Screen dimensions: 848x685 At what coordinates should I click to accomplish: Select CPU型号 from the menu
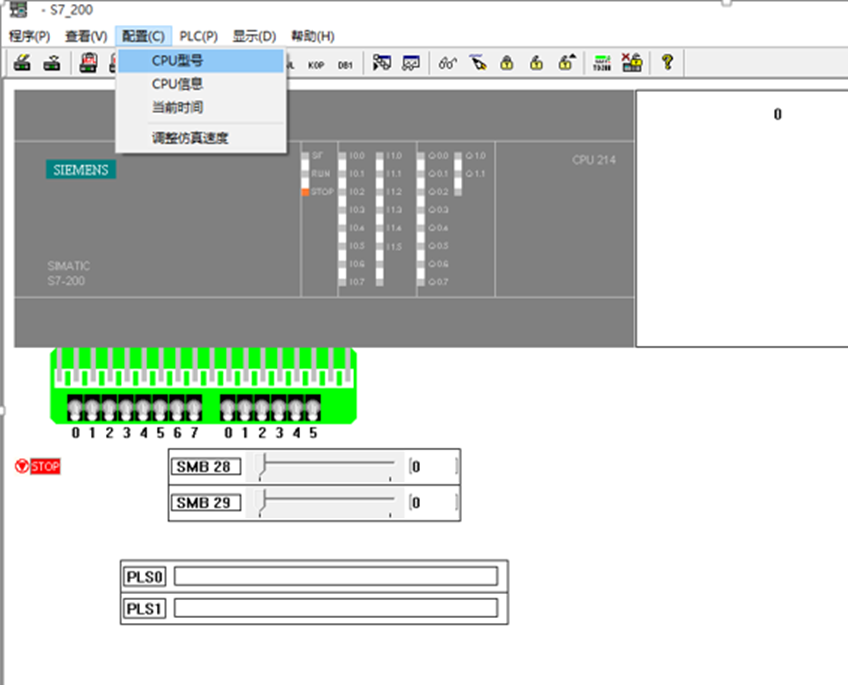pos(201,61)
